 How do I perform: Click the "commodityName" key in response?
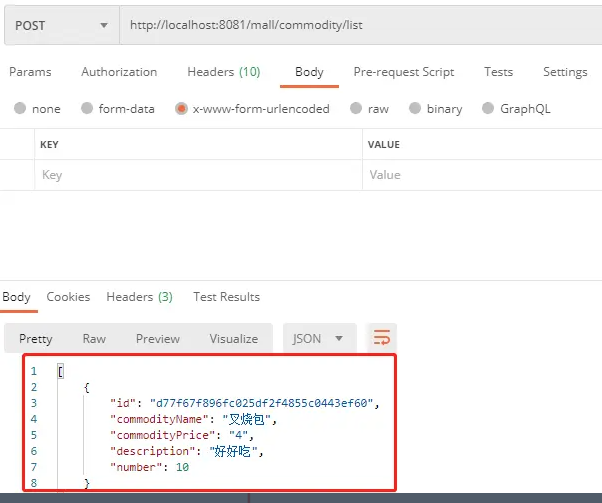[x=159, y=419]
